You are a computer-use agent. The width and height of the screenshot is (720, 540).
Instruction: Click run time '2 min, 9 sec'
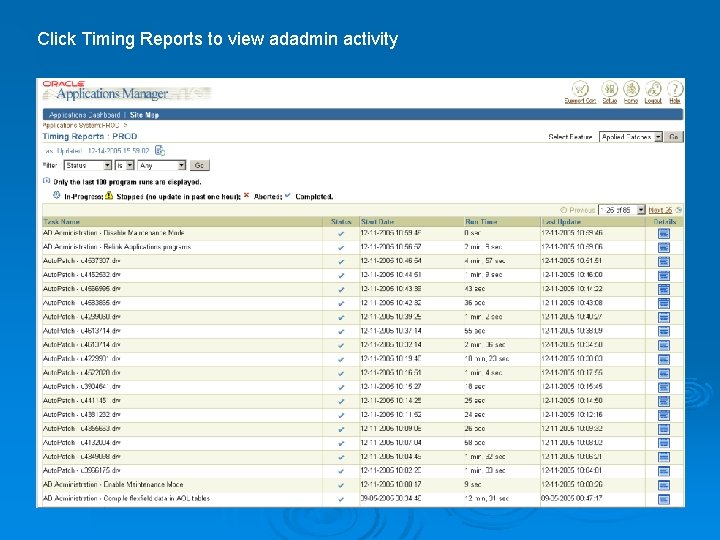(483, 247)
